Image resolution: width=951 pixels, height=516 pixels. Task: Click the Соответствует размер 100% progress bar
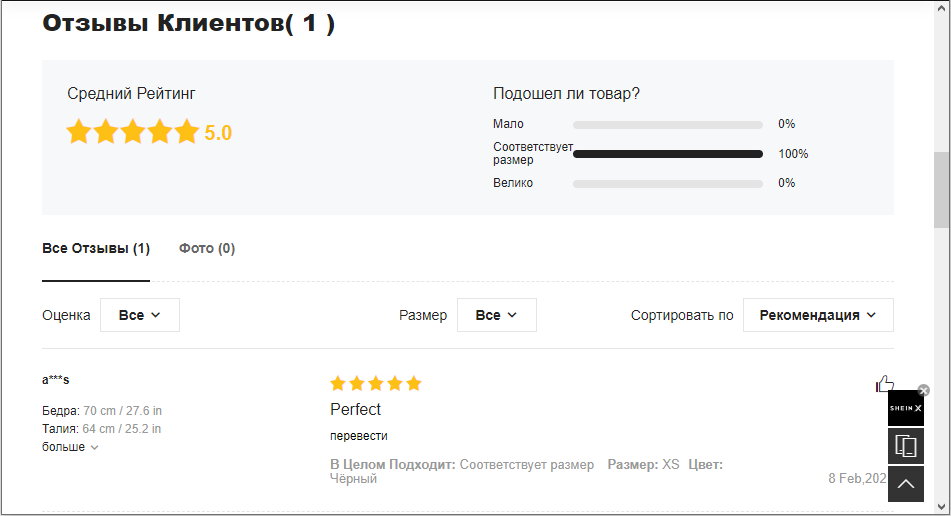tap(668, 154)
